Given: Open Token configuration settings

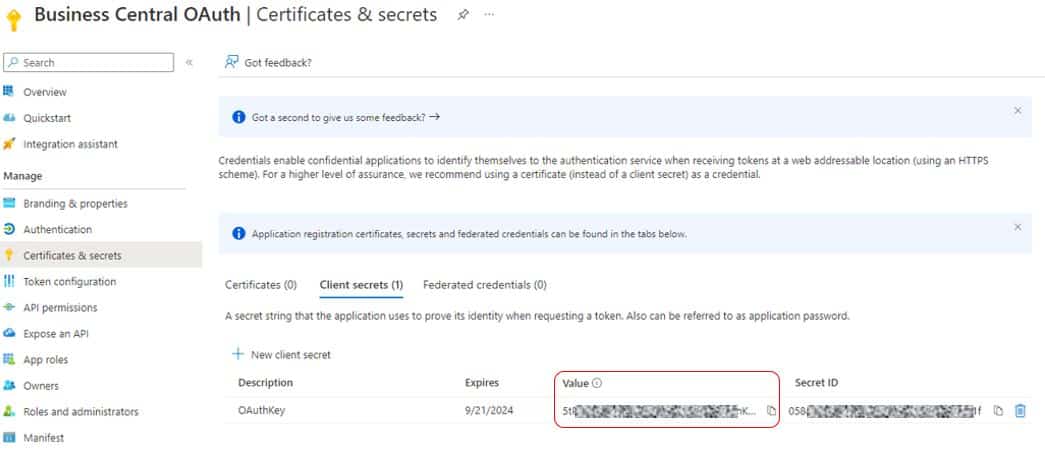Looking at the screenshot, I should (x=69, y=282).
